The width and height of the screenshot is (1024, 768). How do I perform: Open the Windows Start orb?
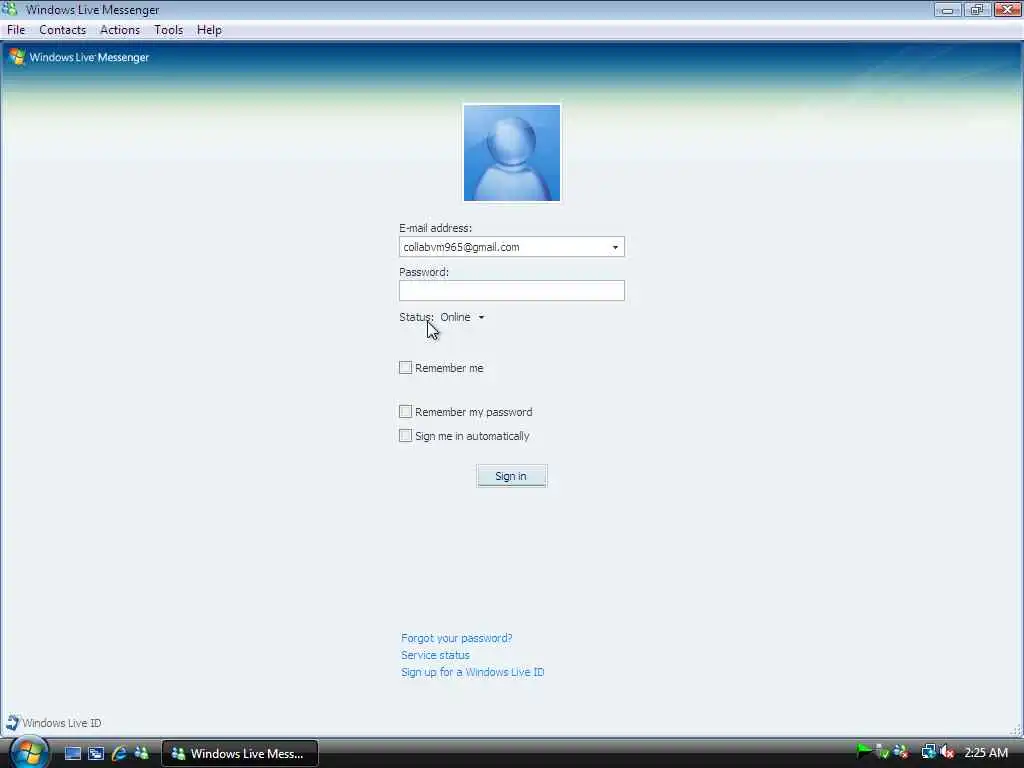(x=27, y=752)
